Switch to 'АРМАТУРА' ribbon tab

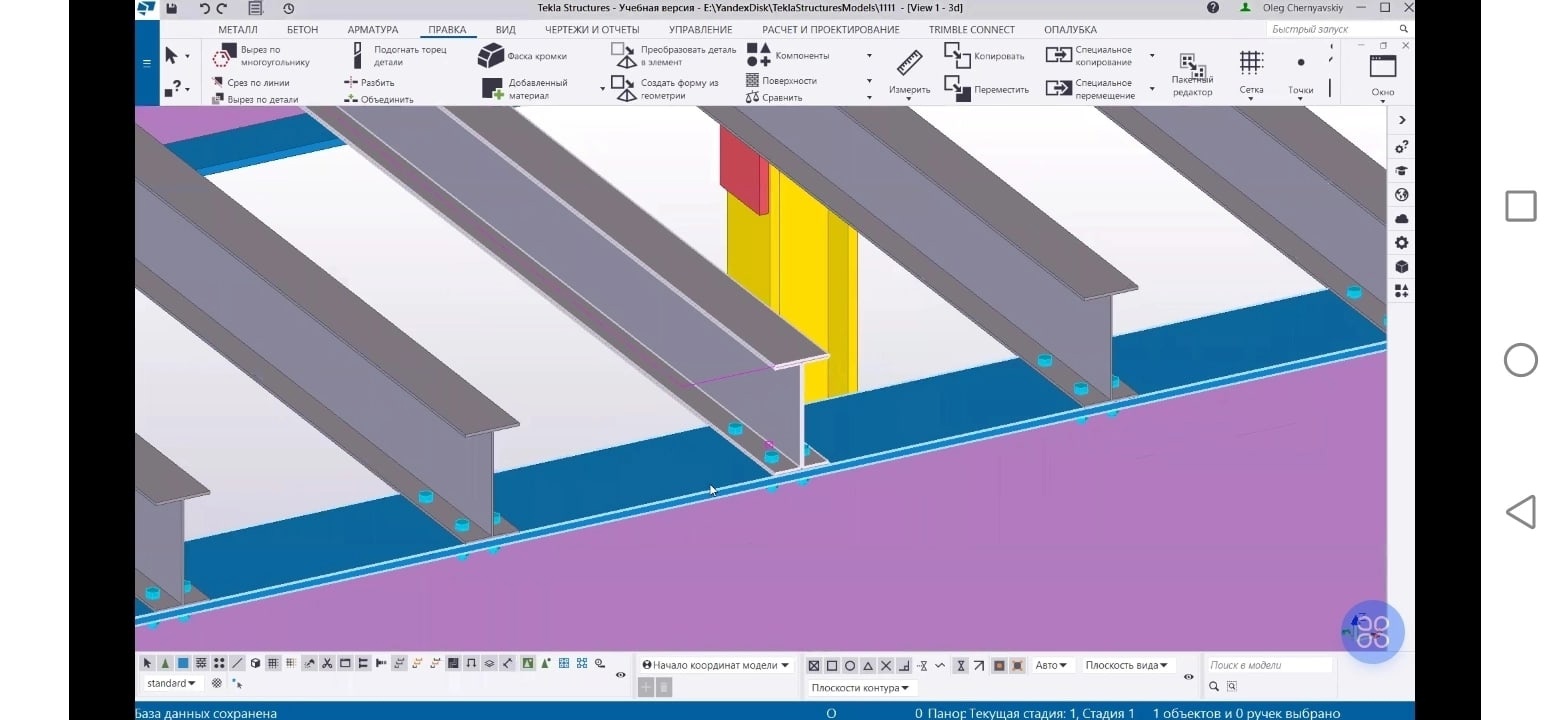click(372, 30)
